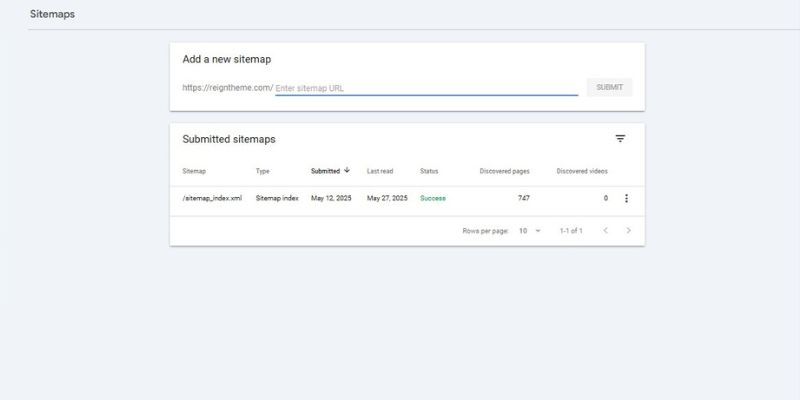
Task: Click the Discovered videos column header
Action: click(x=582, y=171)
